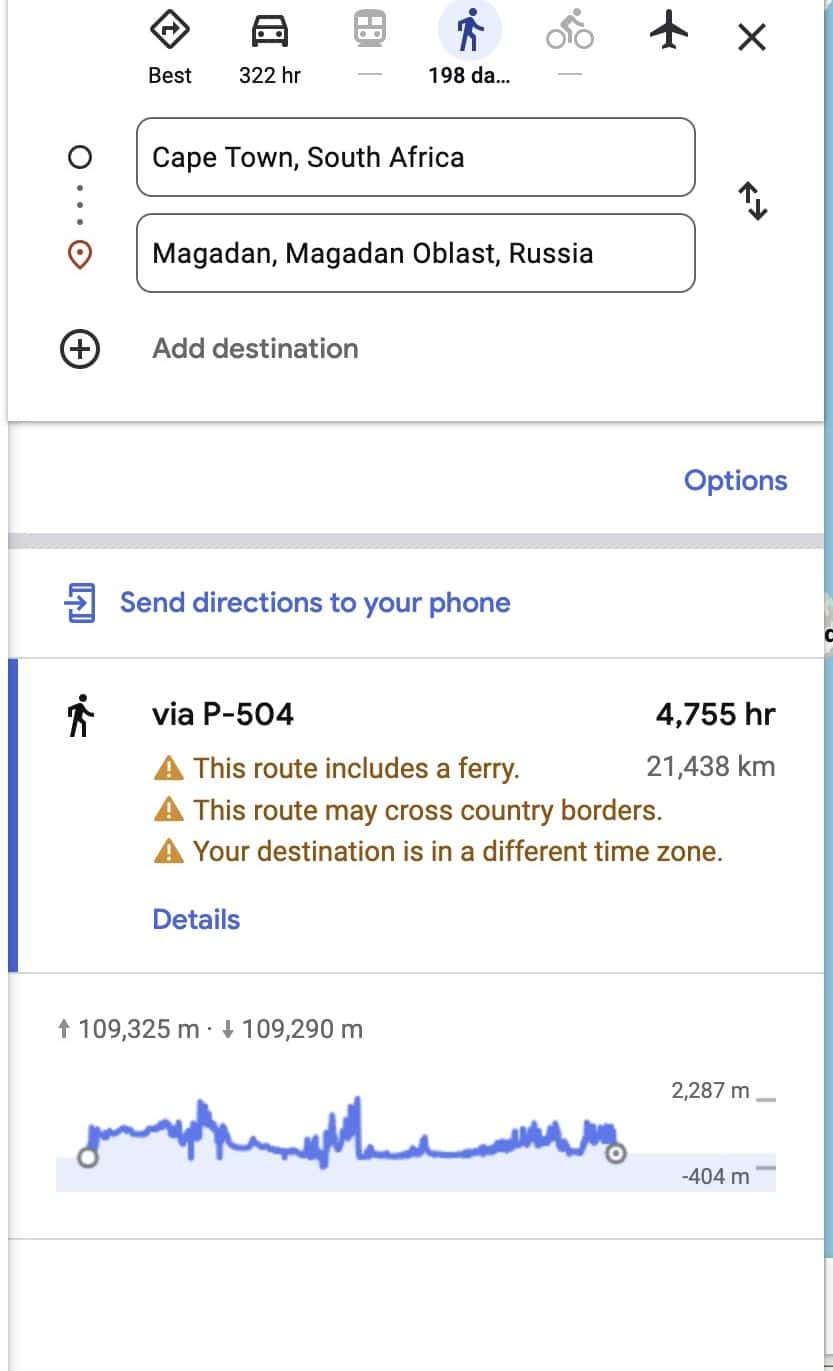This screenshot has height=1371, width=833.
Task: Select the Best mode tab
Action: point(169,45)
